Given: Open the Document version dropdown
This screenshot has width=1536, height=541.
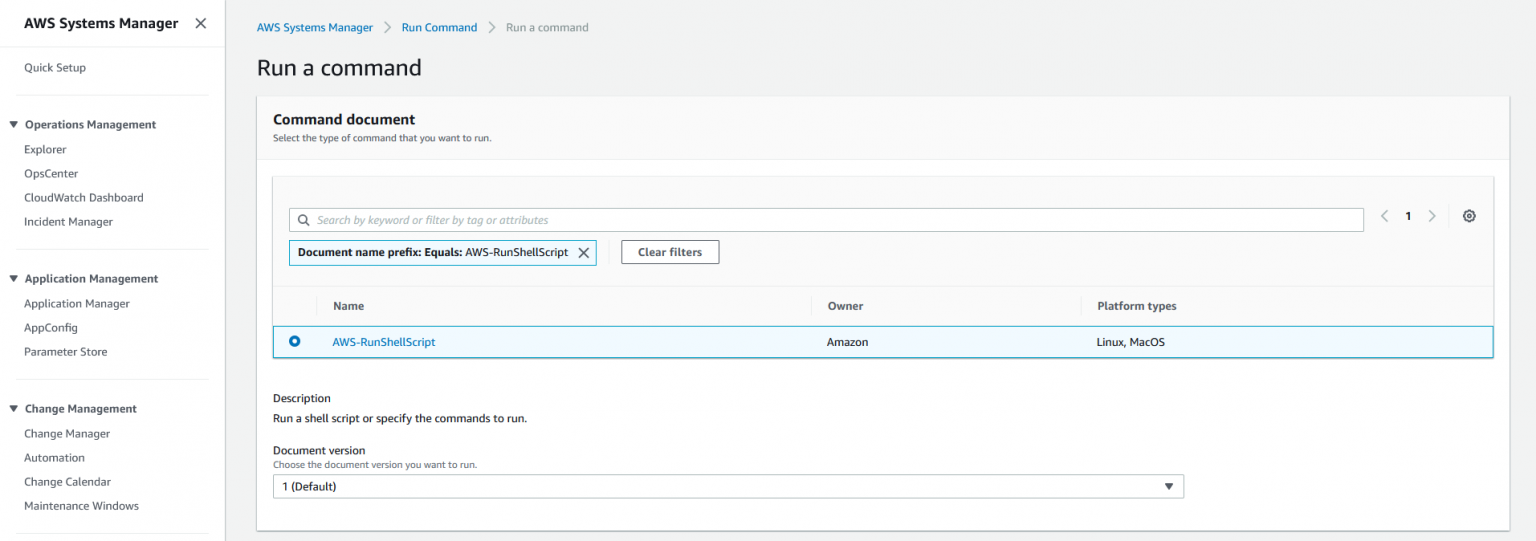Looking at the screenshot, I should pyautogui.click(x=727, y=486).
